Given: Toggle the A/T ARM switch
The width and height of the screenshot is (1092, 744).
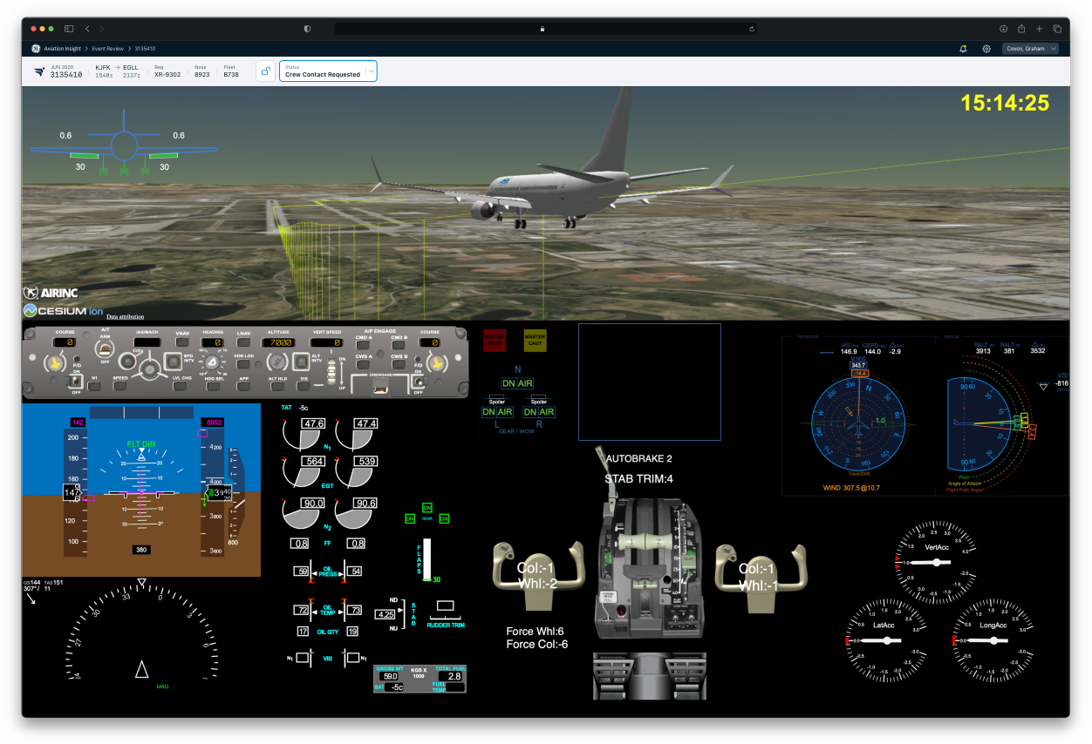Looking at the screenshot, I should point(104,347).
